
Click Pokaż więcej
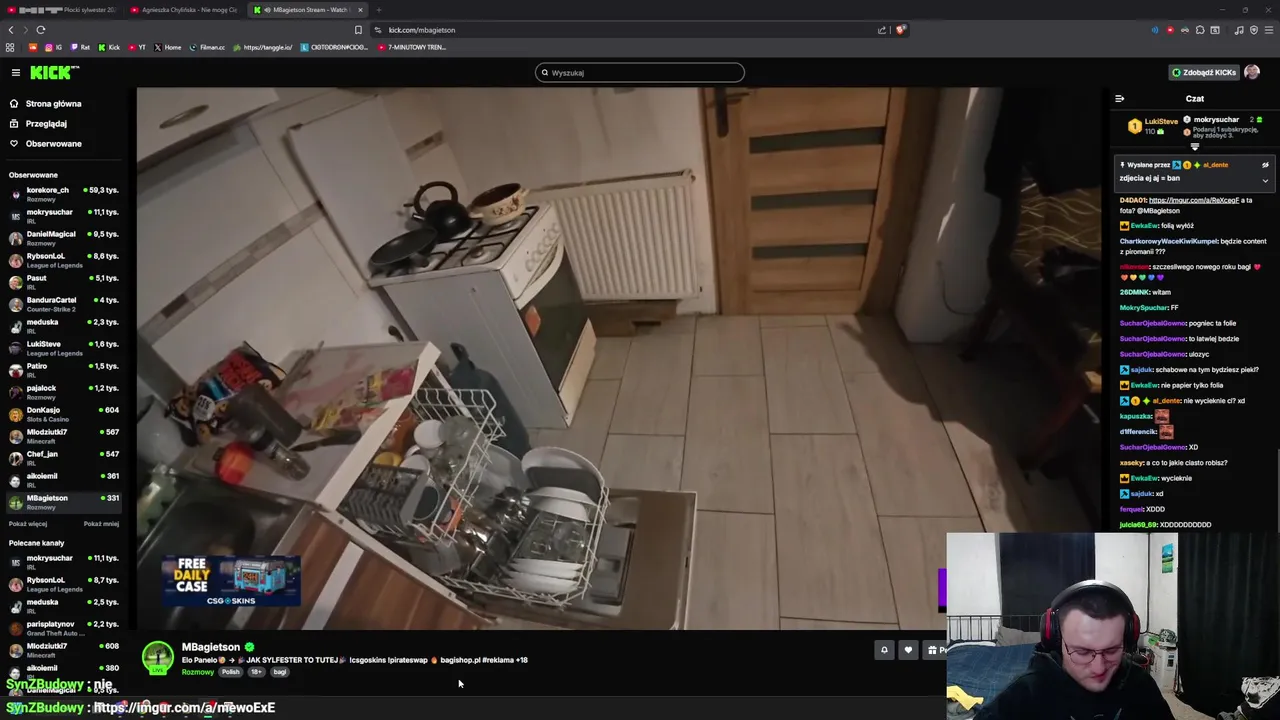click(28, 524)
